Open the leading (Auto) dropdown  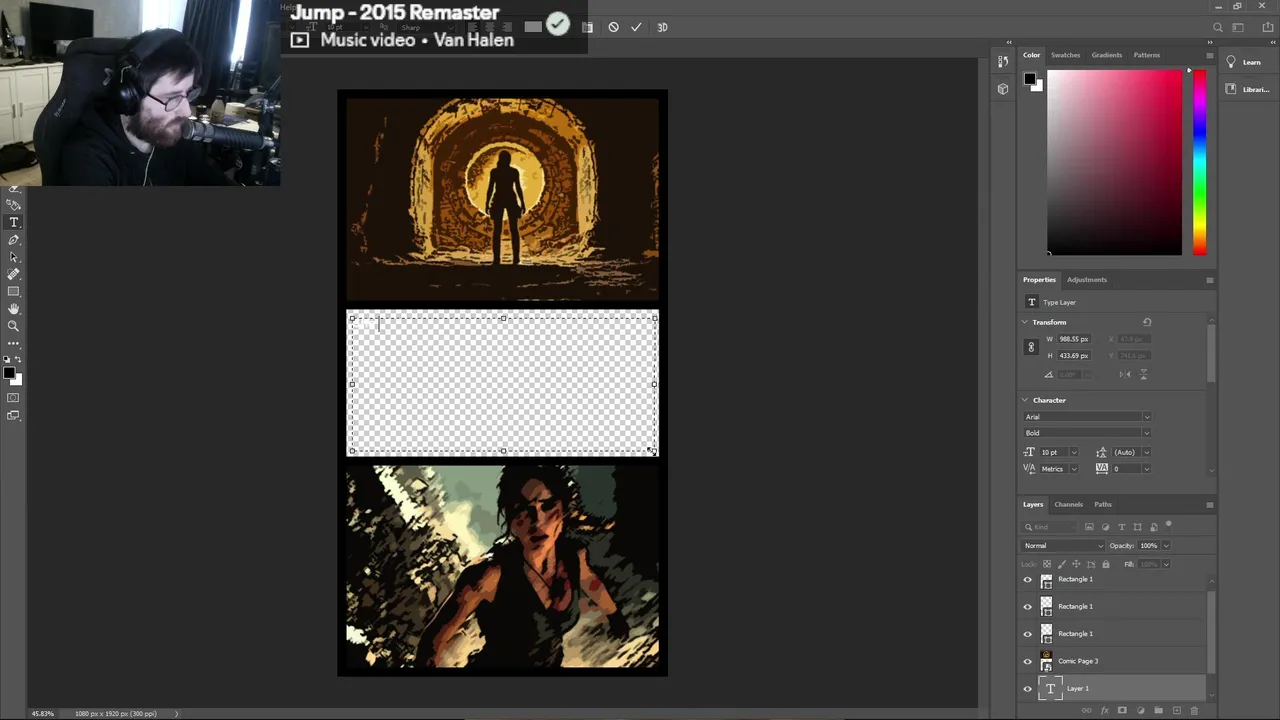(x=1146, y=452)
